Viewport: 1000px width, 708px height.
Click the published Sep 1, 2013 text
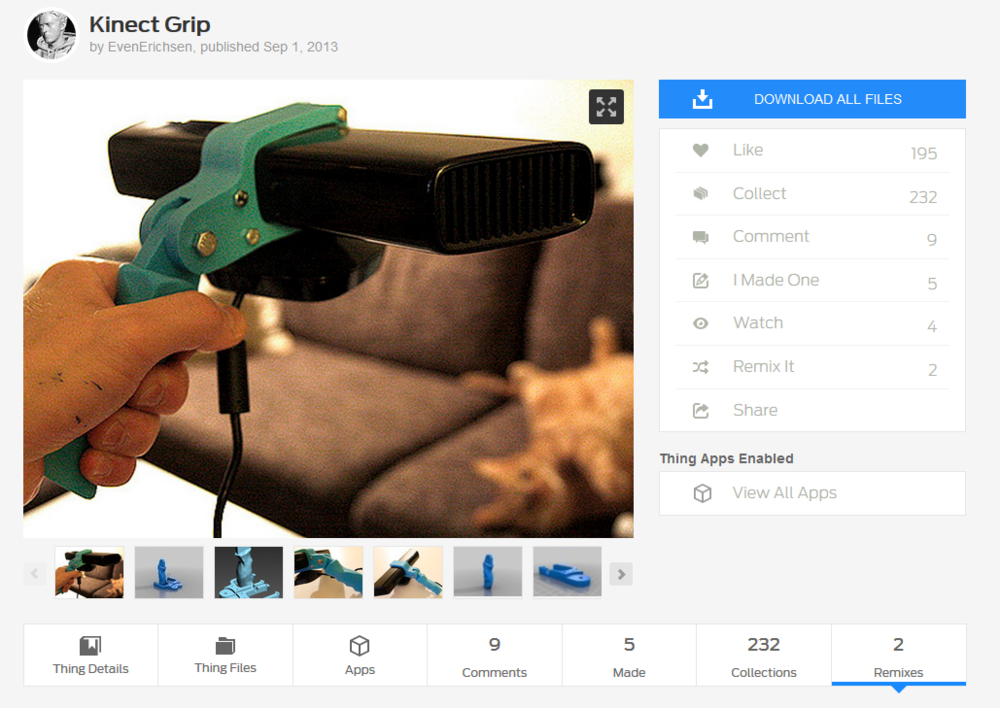point(268,47)
